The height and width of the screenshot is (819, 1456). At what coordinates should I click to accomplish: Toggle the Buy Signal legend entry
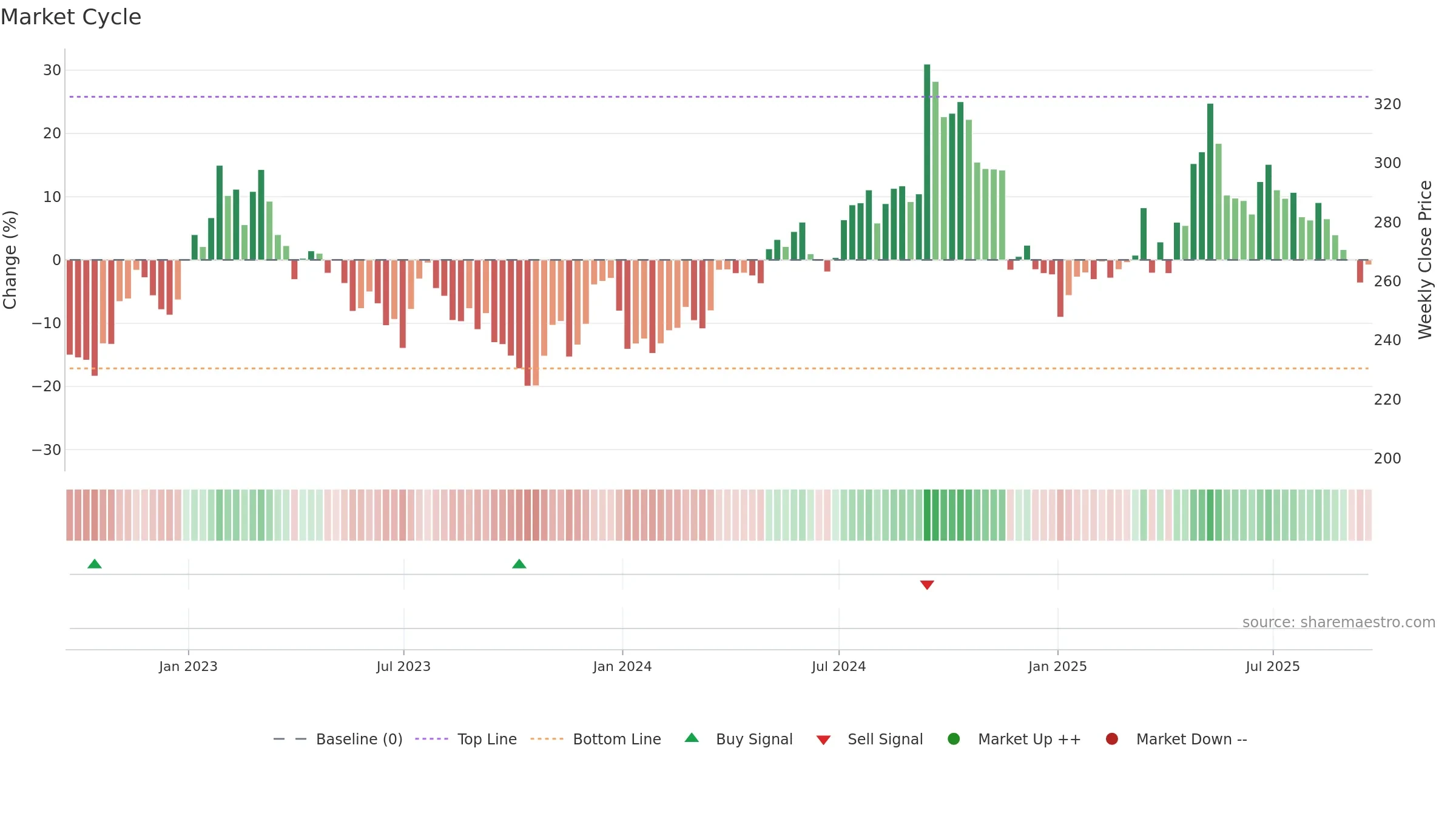click(x=738, y=739)
